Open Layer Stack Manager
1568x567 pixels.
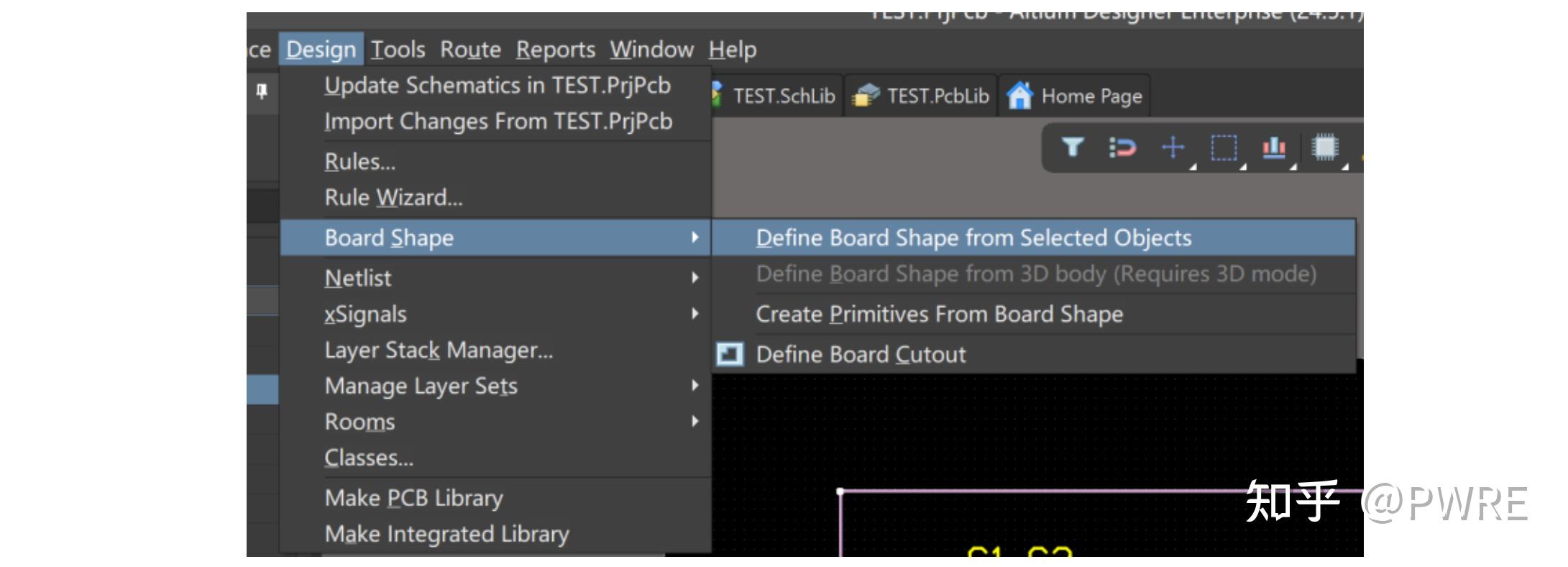(x=439, y=350)
